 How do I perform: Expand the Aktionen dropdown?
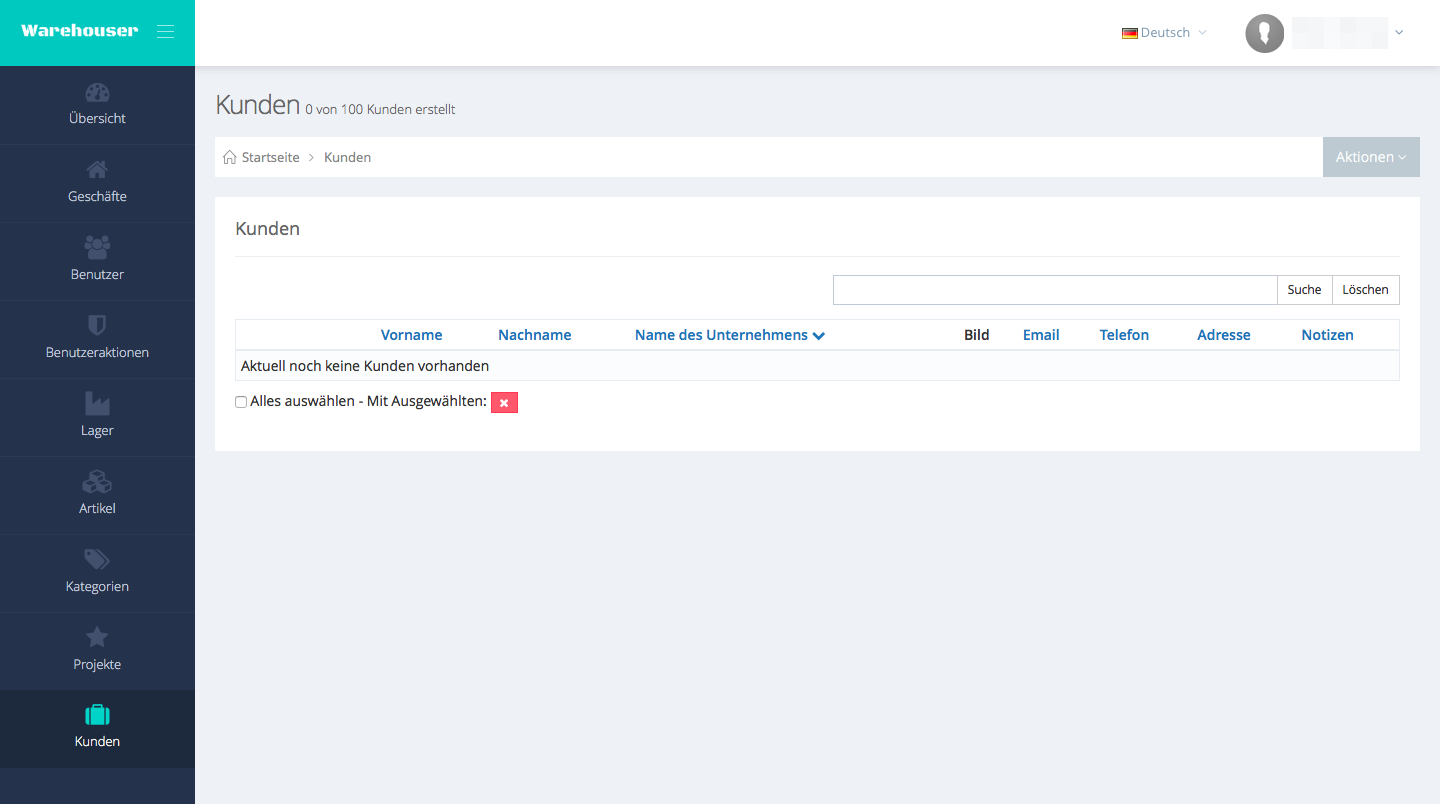coord(1370,157)
